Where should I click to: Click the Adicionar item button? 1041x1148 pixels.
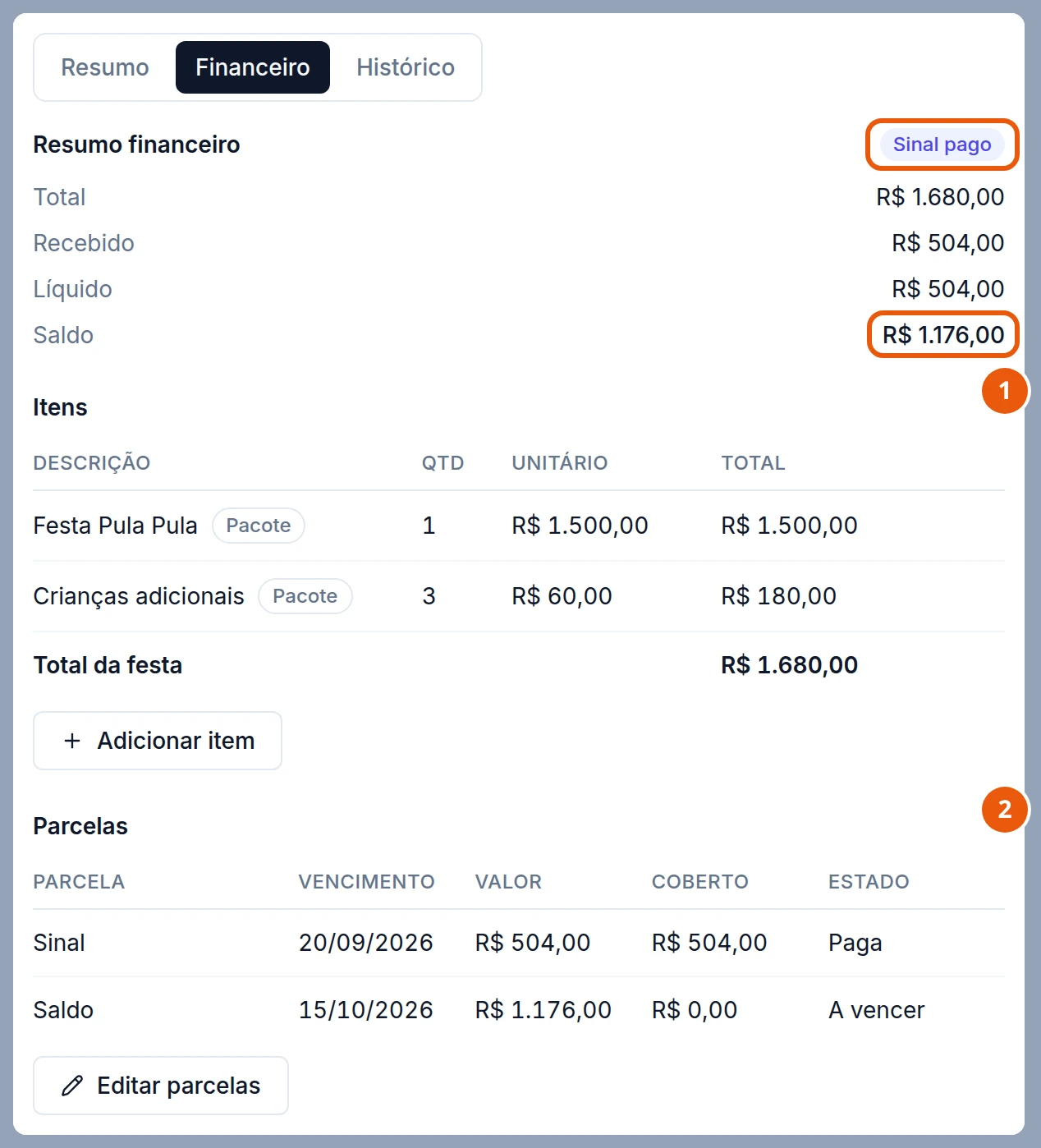pyautogui.click(x=158, y=741)
